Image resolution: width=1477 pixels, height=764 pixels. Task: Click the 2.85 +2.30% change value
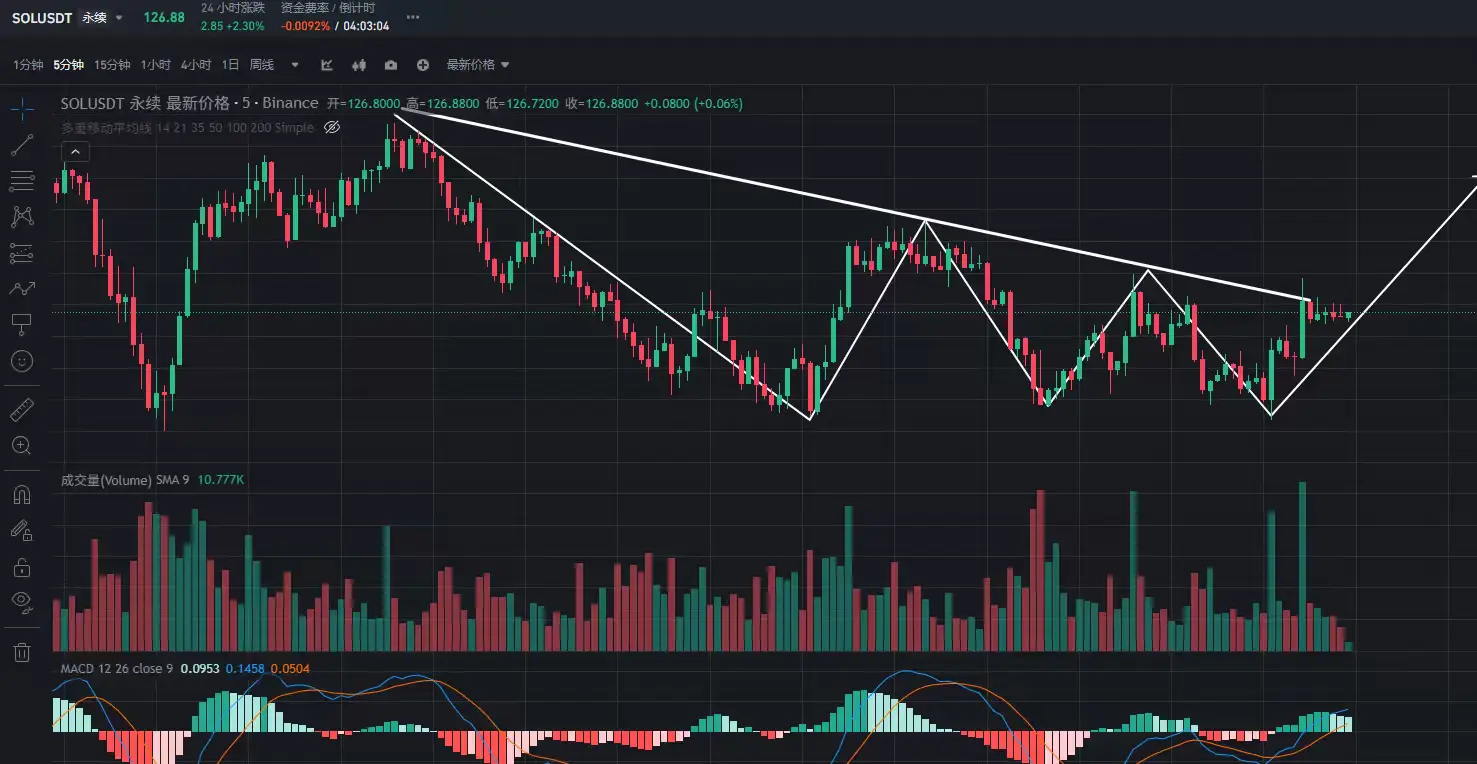(x=233, y=26)
